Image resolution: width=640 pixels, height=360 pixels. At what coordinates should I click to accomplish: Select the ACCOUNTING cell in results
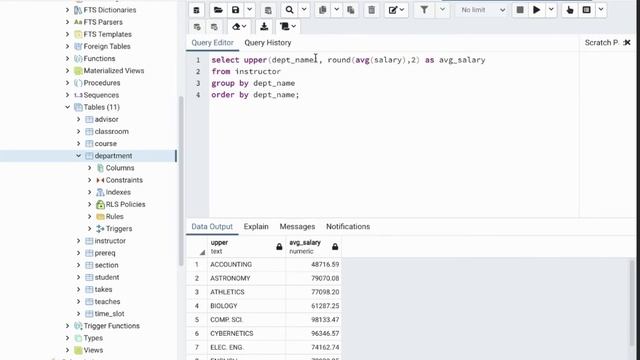tap(246, 264)
